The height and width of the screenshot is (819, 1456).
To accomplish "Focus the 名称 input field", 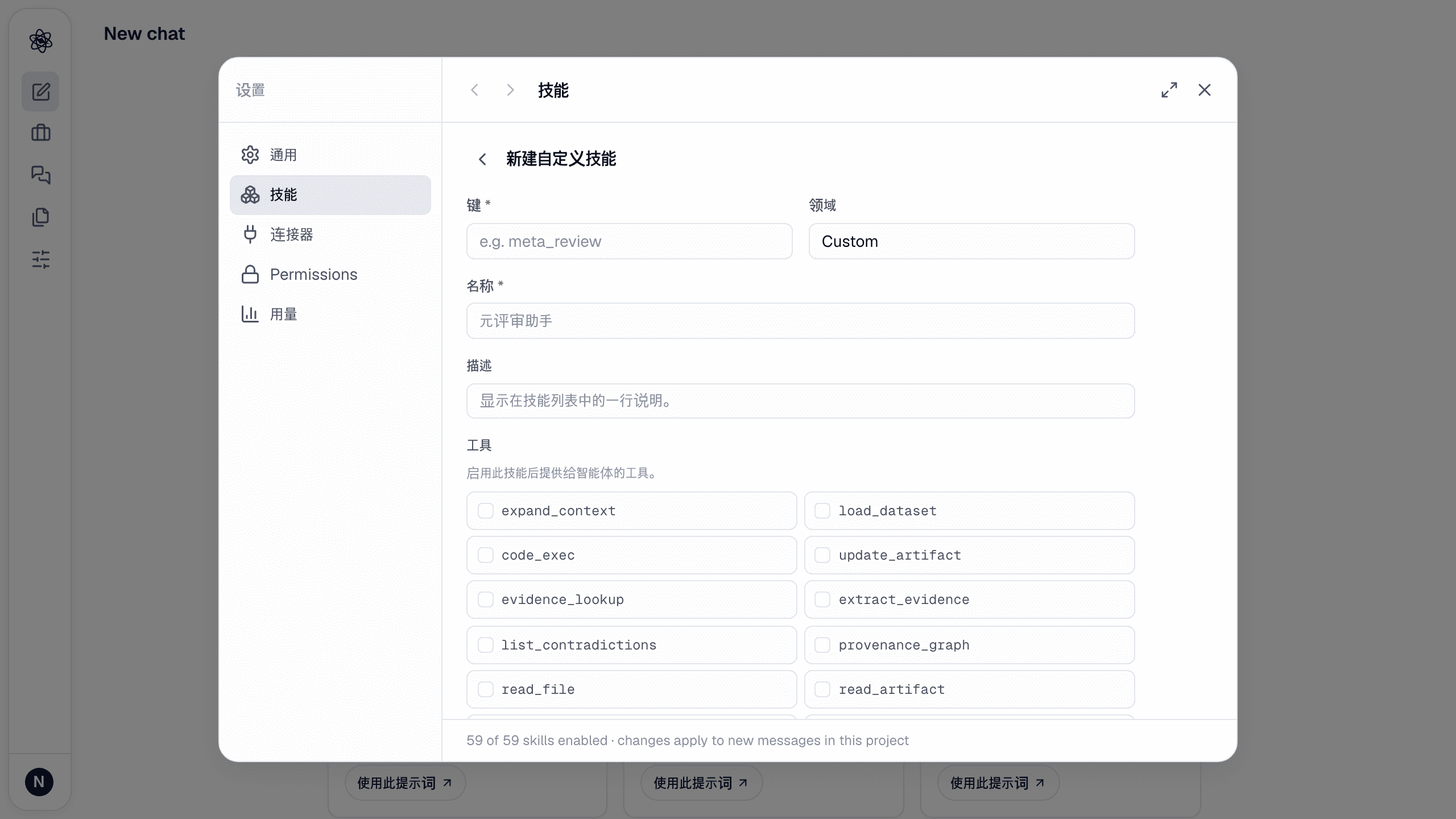I will (x=801, y=321).
